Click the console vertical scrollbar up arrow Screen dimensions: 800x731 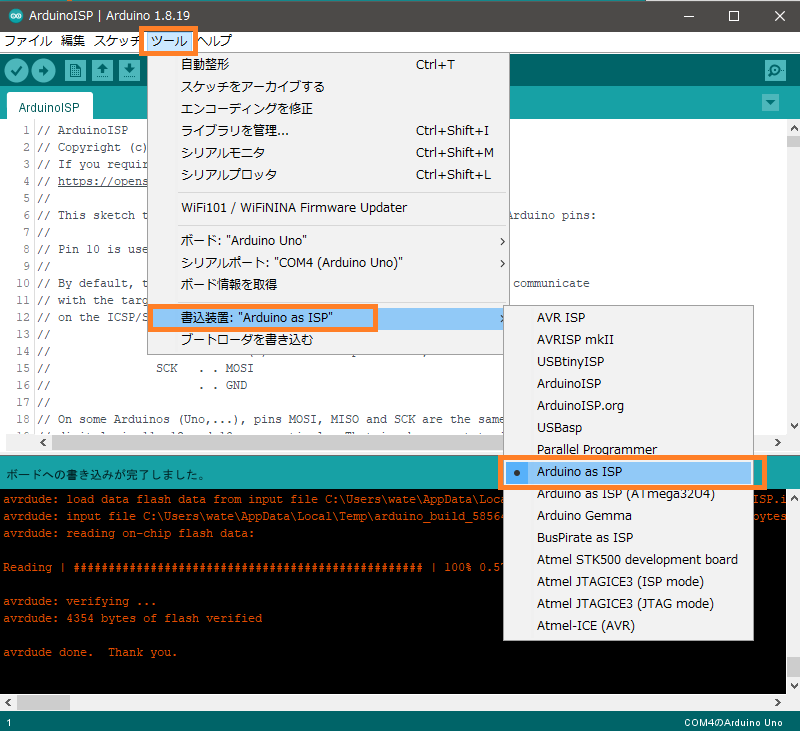pos(793,497)
